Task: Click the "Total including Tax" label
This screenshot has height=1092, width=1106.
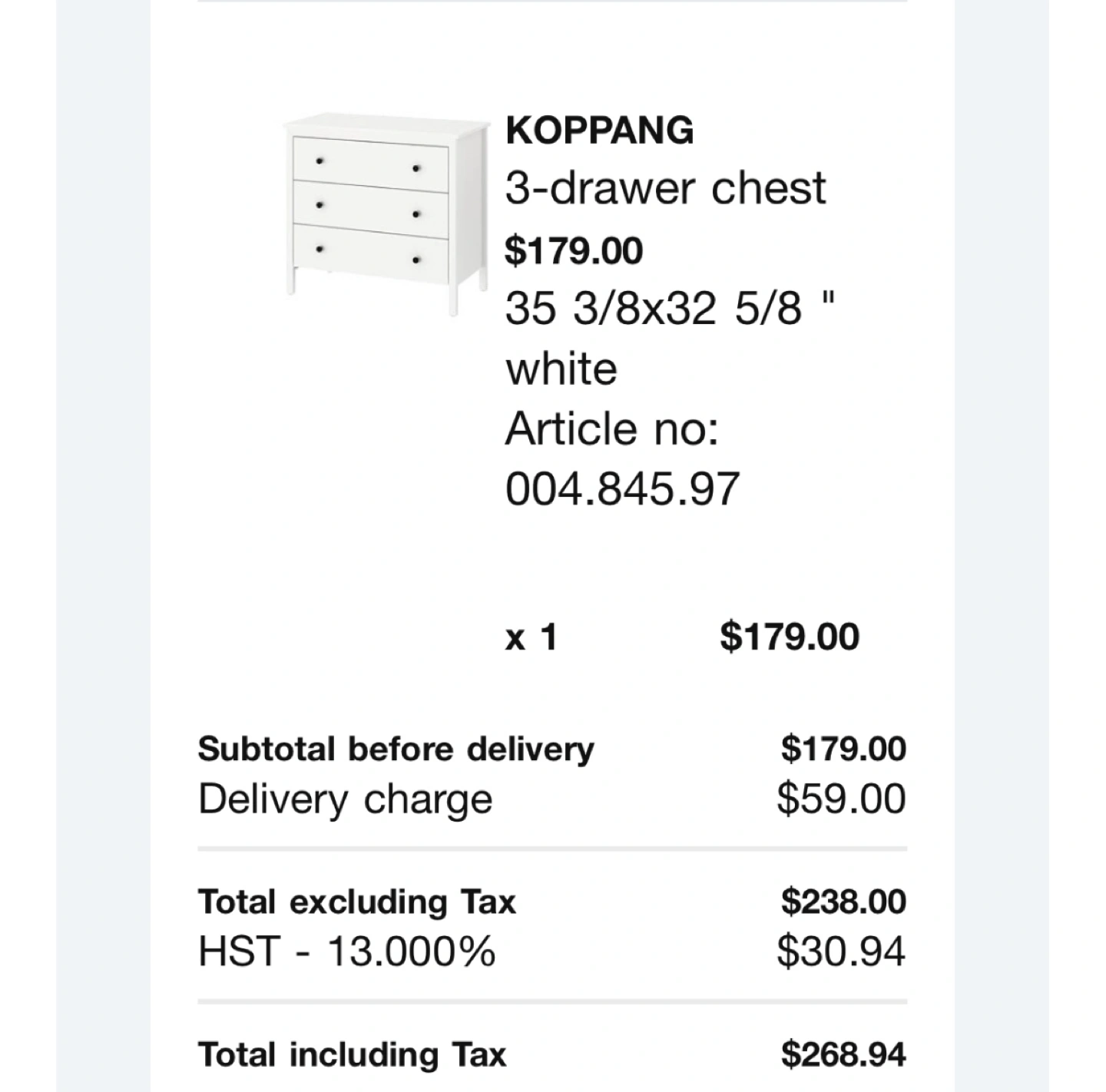Action: (x=352, y=1054)
